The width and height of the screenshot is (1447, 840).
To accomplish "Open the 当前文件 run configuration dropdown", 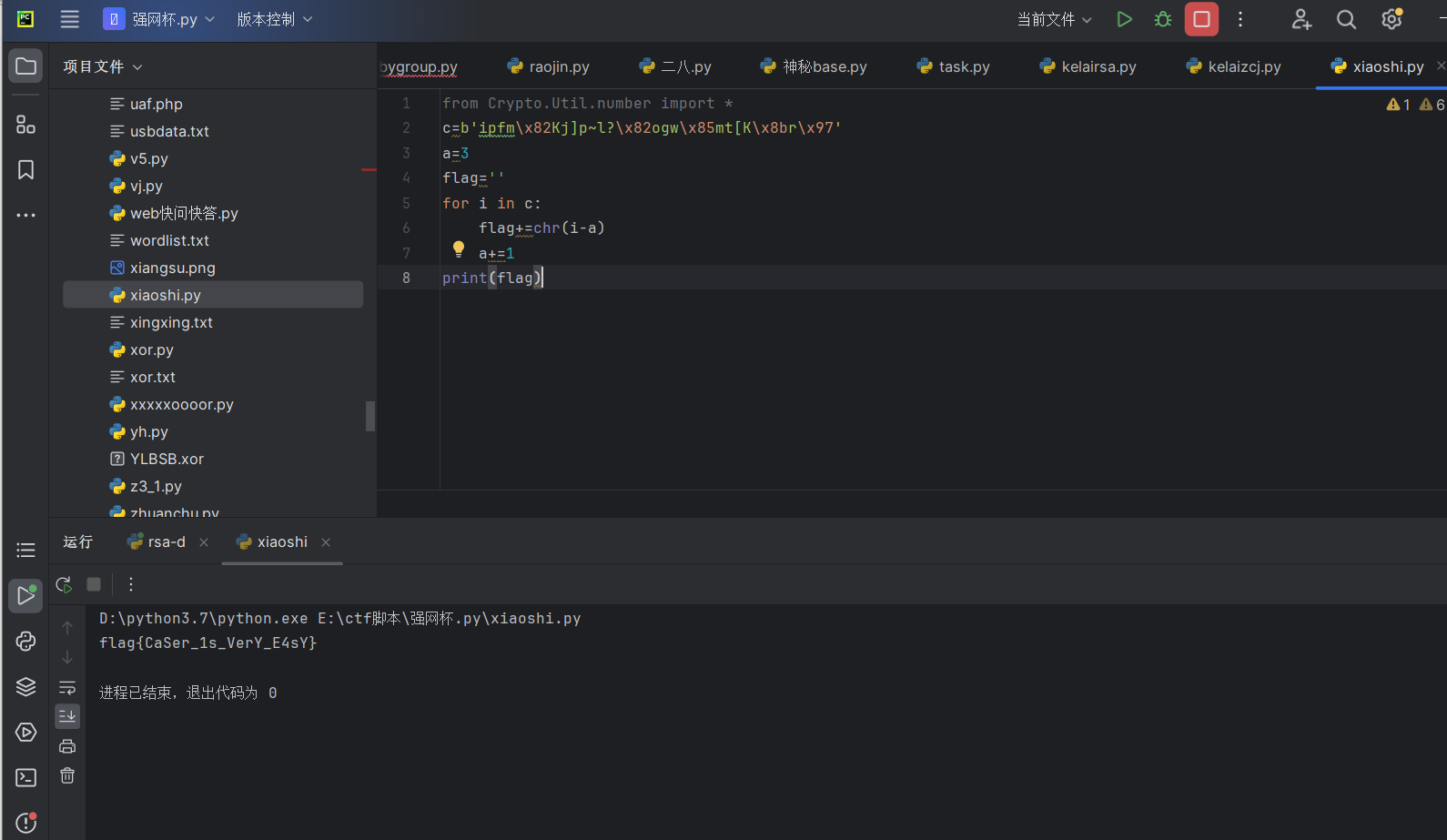I will click(1054, 19).
